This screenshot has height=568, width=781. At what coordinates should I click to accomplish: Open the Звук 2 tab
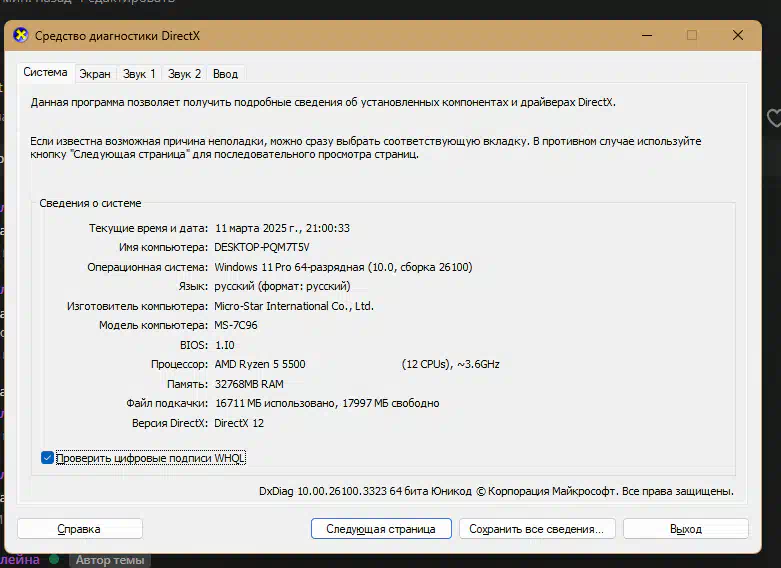click(x=184, y=74)
